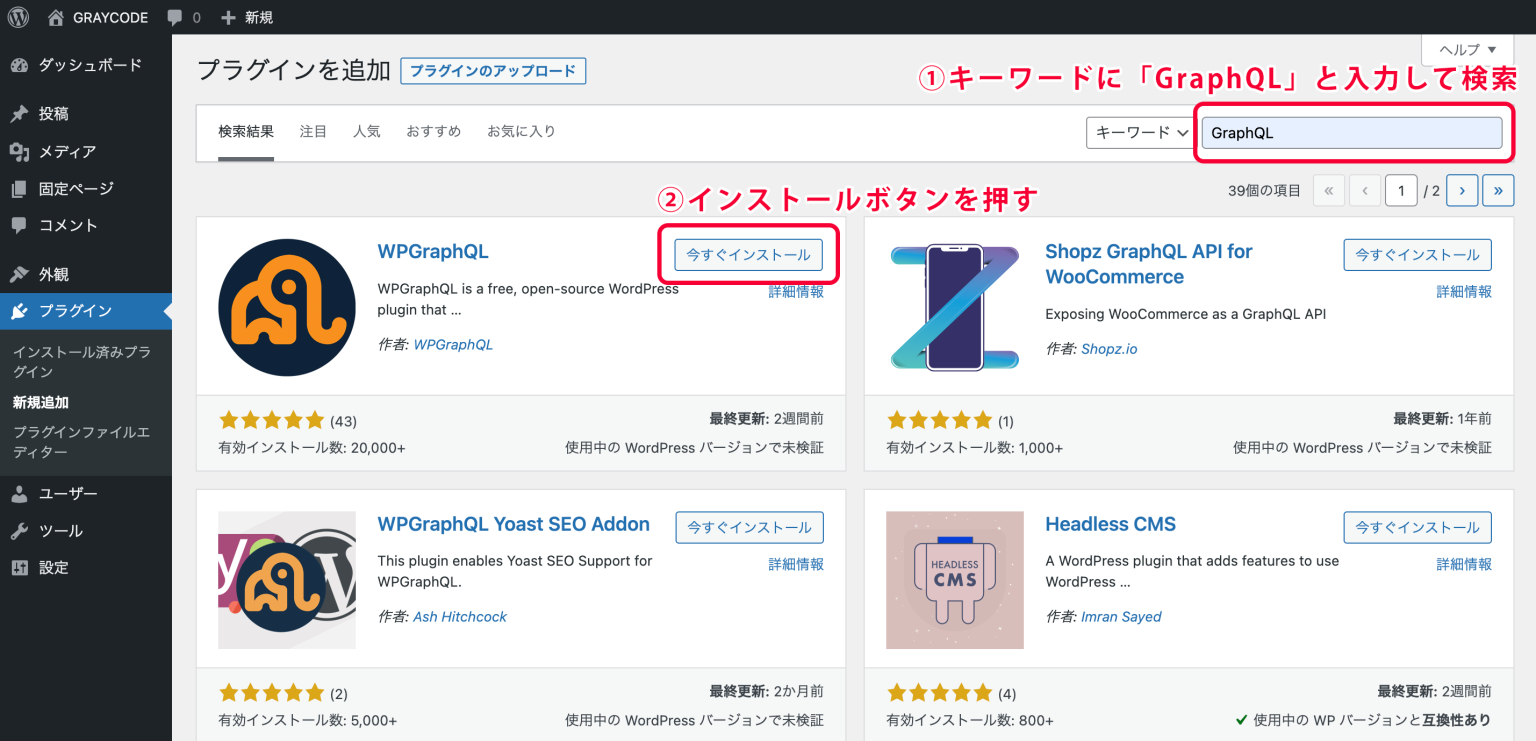Open Shopz GraphQL API for WooCommerce title
Image resolution: width=1536 pixels, height=741 pixels.
[1148, 264]
